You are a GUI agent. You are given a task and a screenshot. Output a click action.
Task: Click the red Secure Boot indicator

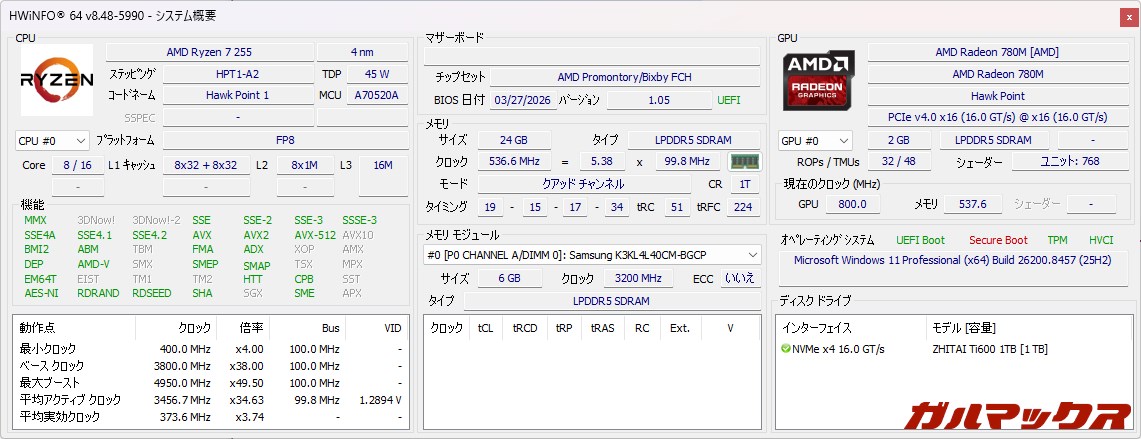tap(998, 240)
